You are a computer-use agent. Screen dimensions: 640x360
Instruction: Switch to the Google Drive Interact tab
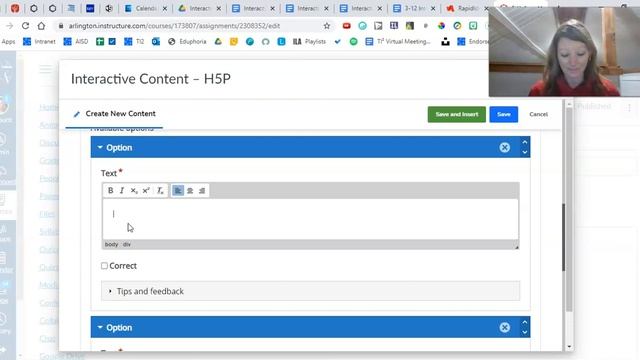point(199,8)
